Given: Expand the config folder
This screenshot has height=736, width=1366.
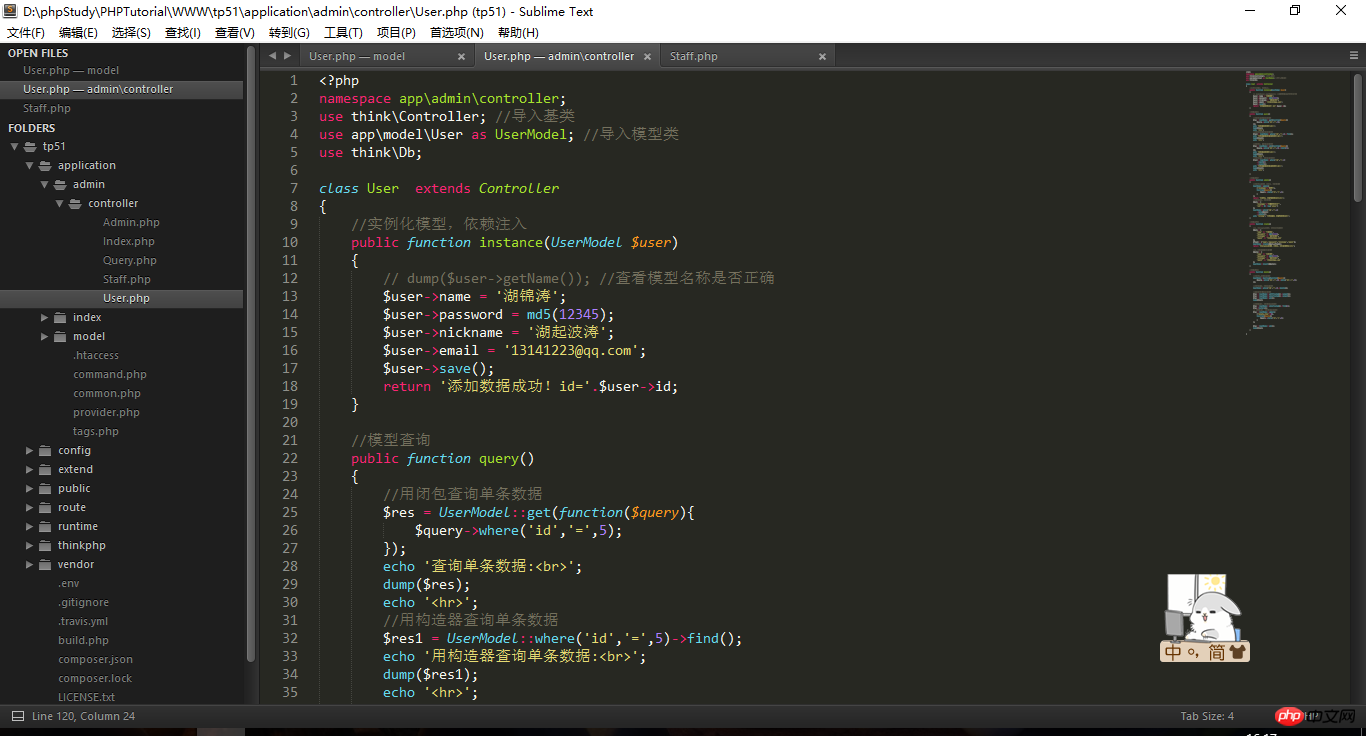Looking at the screenshot, I should (x=30, y=450).
